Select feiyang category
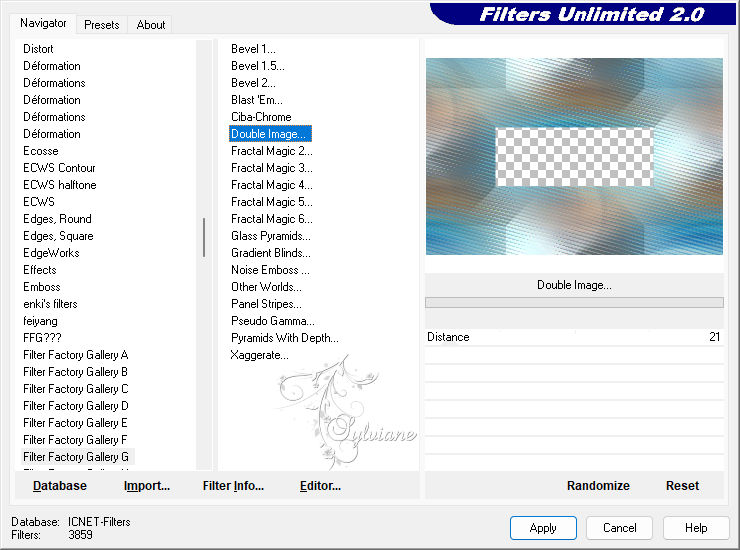Viewport: 740px width, 550px height. 40,321
